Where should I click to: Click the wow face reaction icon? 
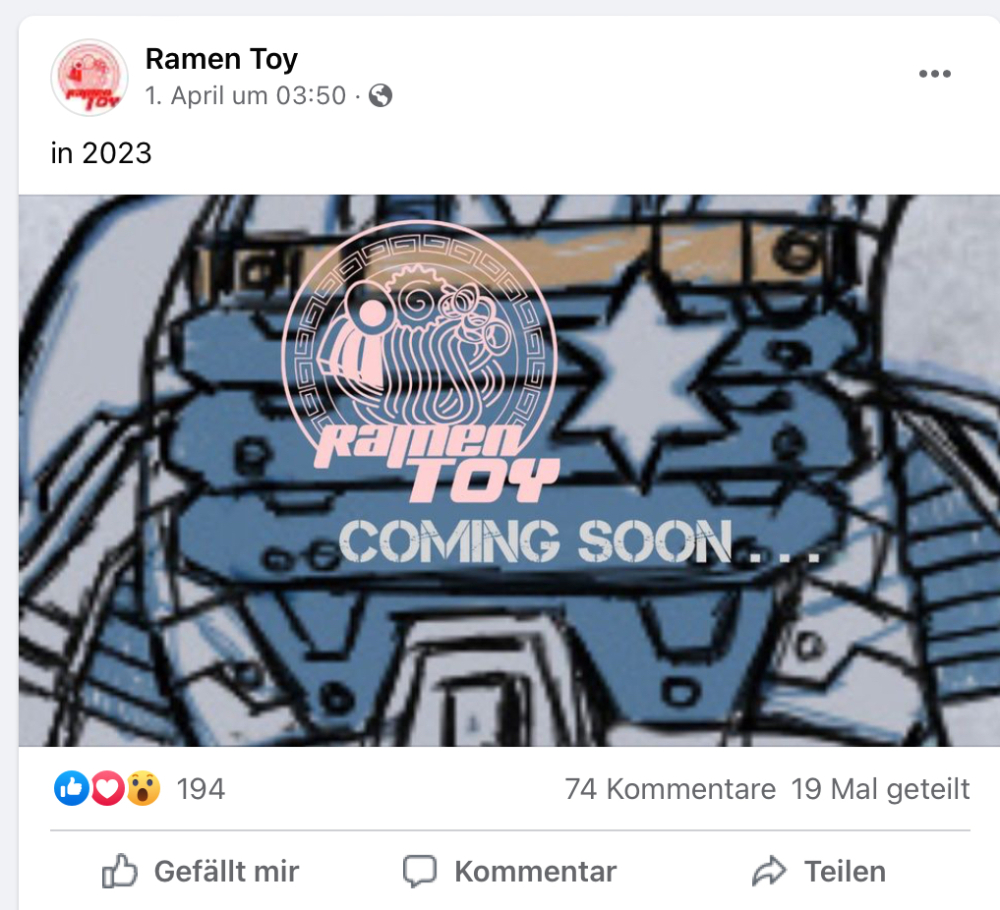(x=143, y=788)
